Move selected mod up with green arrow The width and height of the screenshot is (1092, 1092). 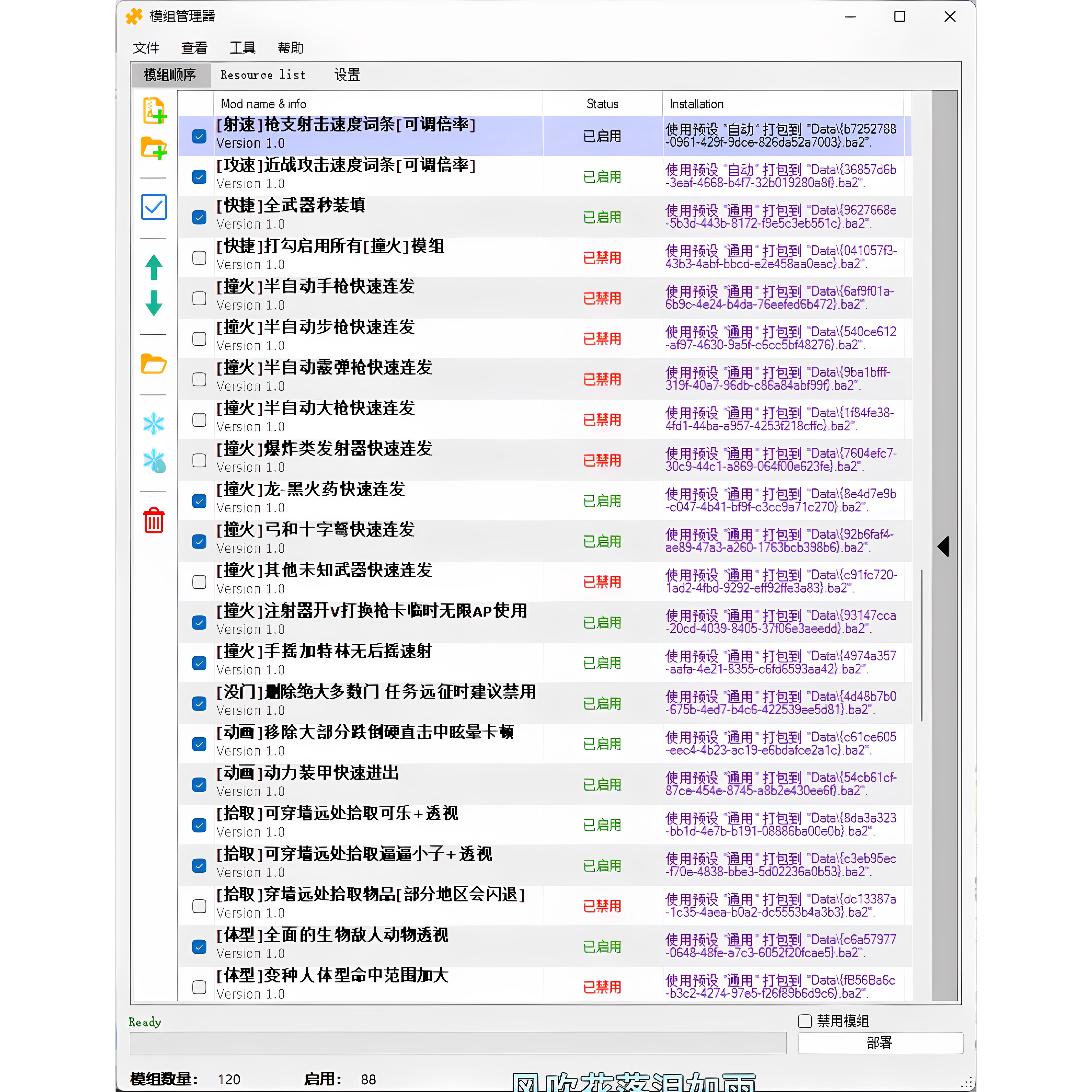coord(154,267)
